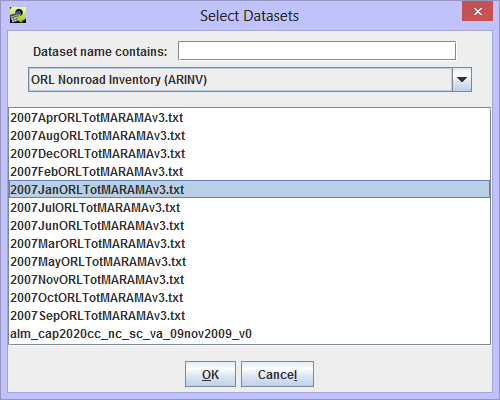Click the ORL Nonroad Inventory (ARINV) combo box
Image resolution: width=500 pixels, height=400 pixels.
(250, 79)
